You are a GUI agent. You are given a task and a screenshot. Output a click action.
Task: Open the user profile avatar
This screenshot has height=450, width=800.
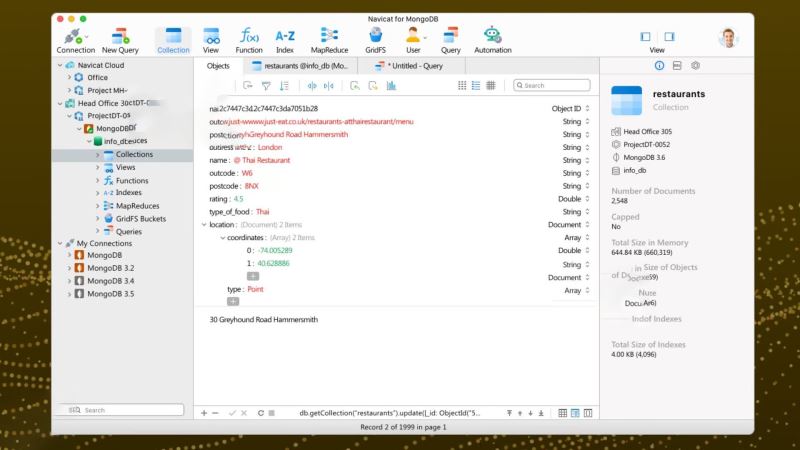pos(728,38)
